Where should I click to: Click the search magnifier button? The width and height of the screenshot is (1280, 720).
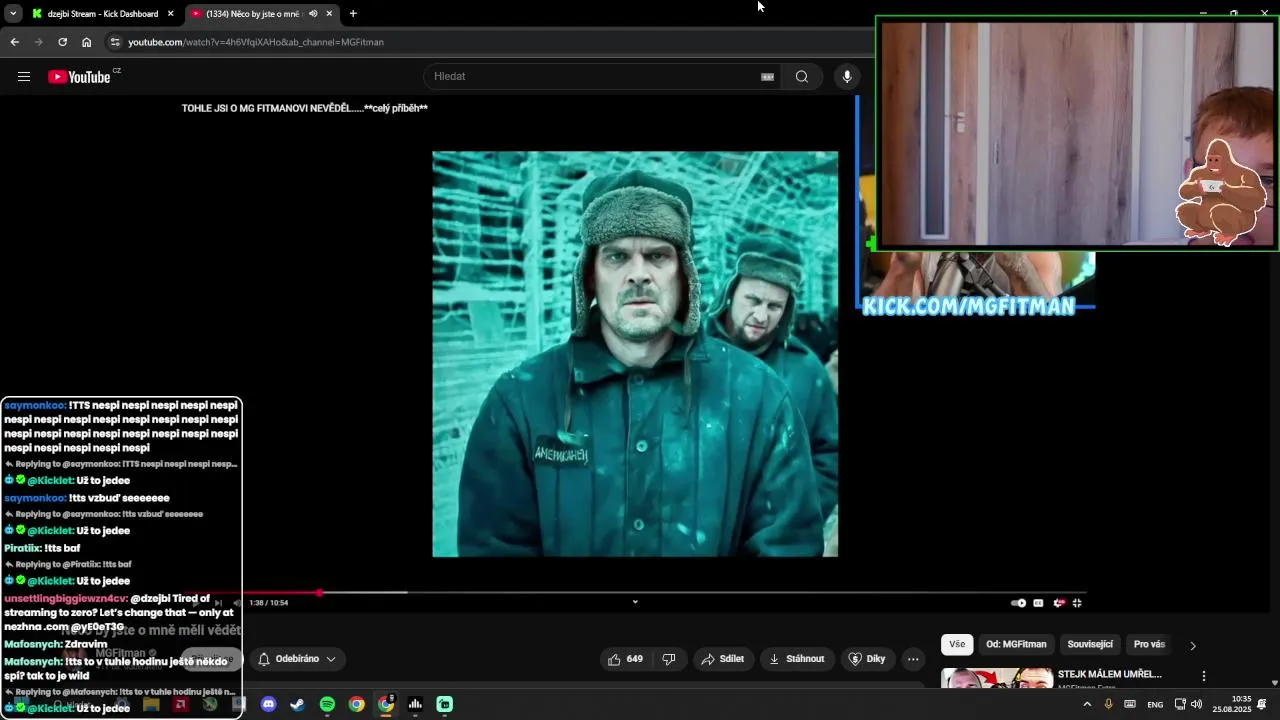(802, 77)
